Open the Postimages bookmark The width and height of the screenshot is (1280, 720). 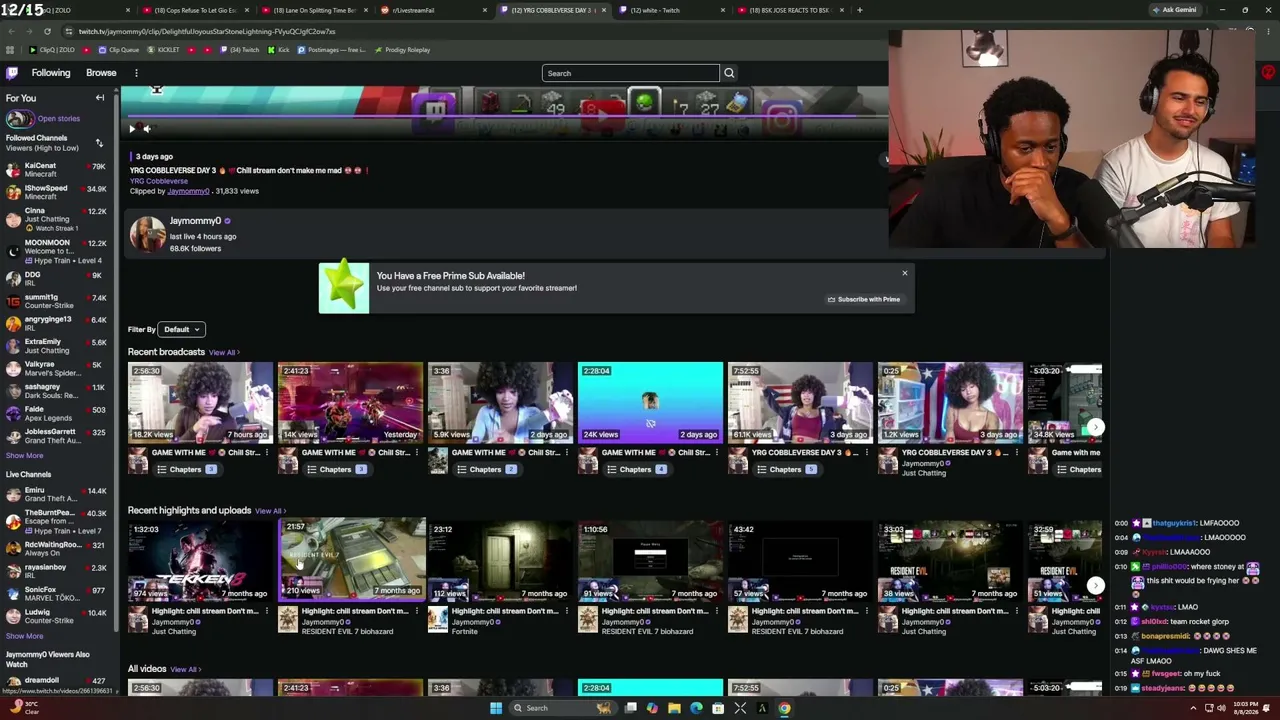tap(332, 50)
